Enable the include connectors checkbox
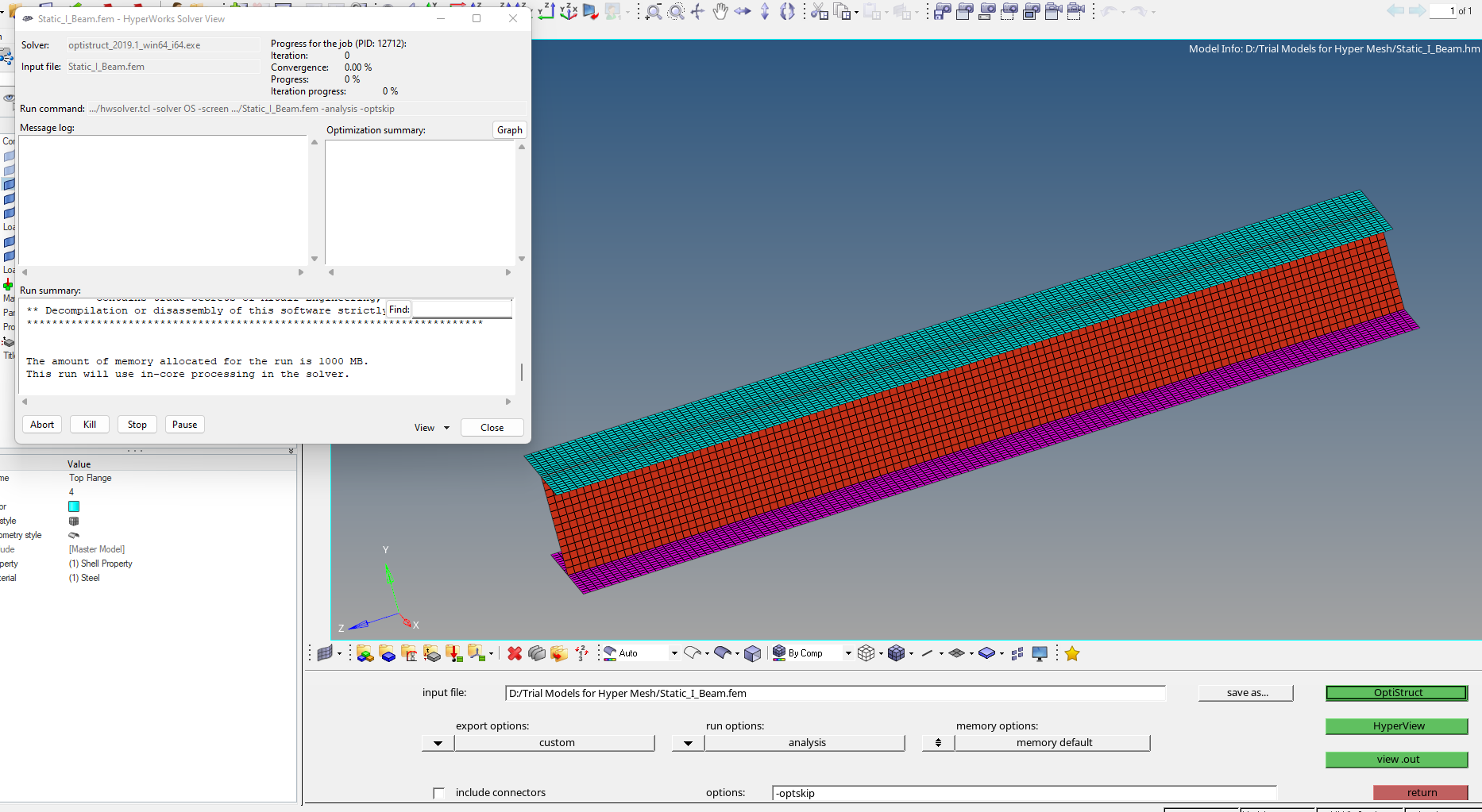 click(438, 792)
